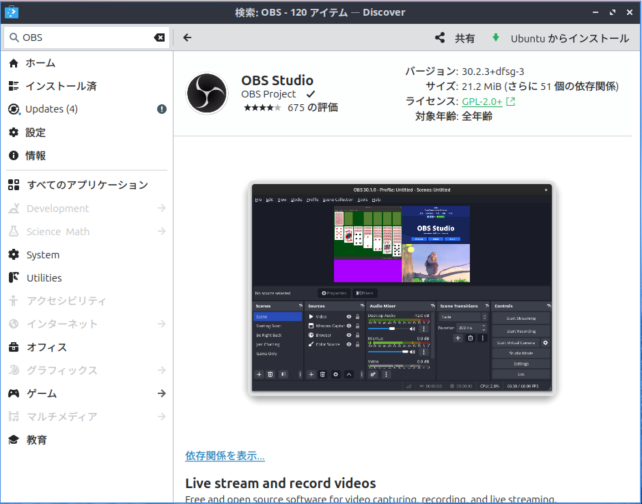The image size is (642, 504).
Task: Expand the Development category arrow
Action: tap(162, 208)
